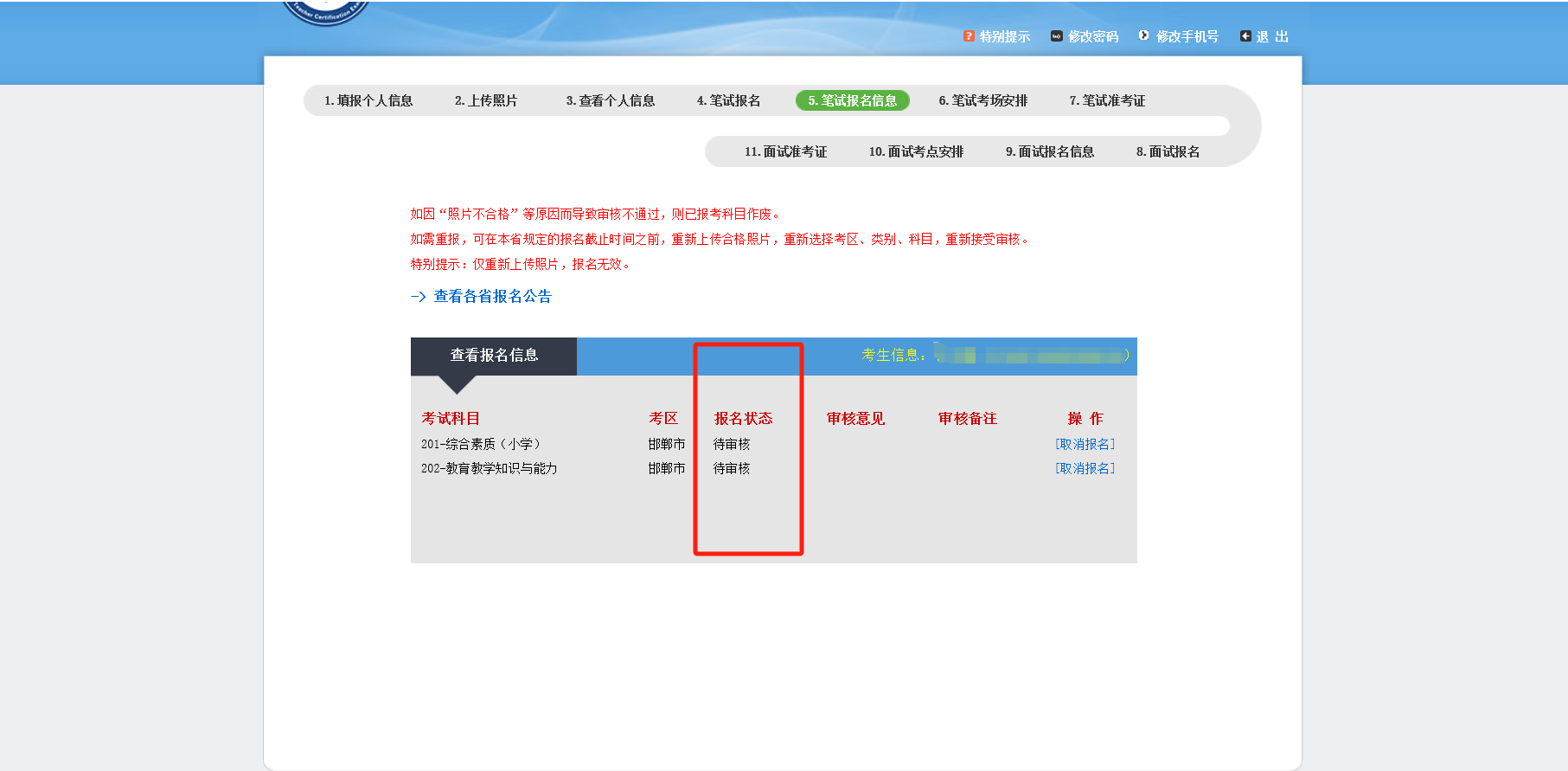Click subject 201-综合素质（小学）
The image size is (1568, 771).
click(x=481, y=444)
